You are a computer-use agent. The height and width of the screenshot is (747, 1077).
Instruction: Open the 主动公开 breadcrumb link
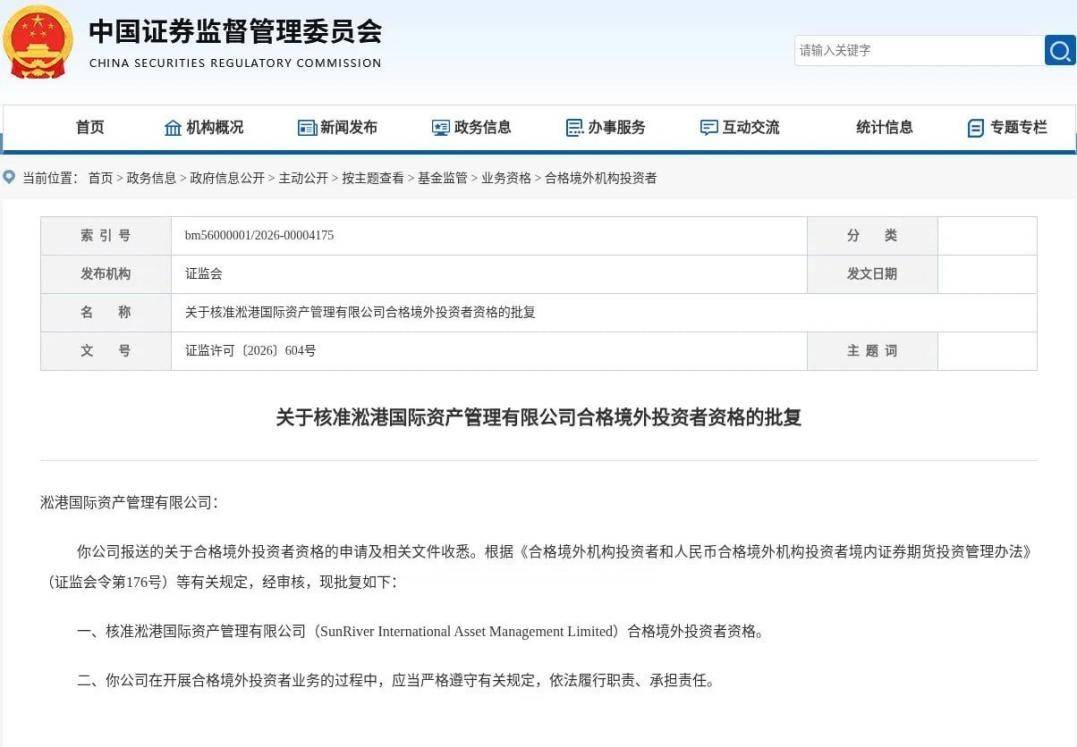point(303,178)
